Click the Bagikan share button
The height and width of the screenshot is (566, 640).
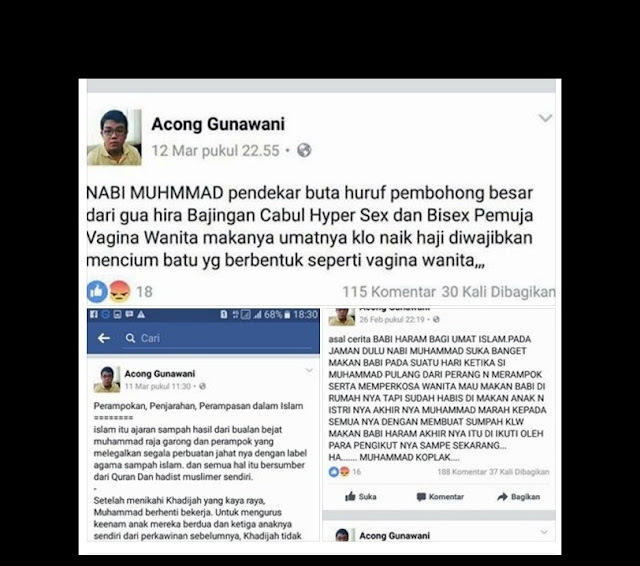click(x=518, y=497)
